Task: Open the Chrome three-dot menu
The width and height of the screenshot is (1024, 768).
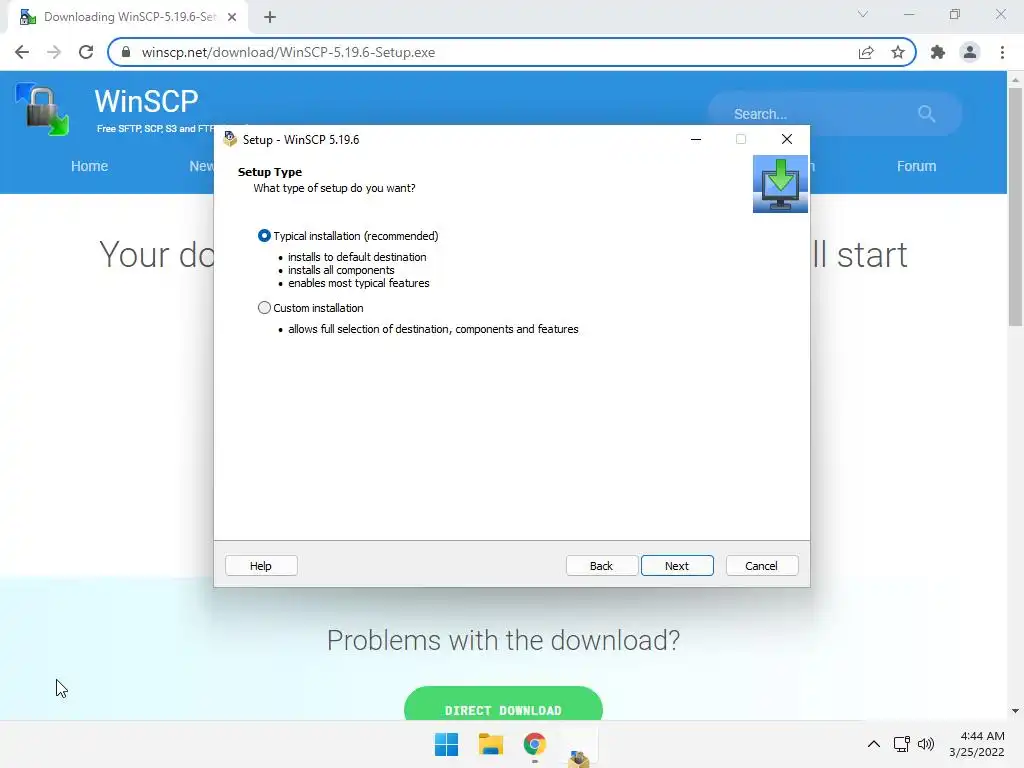Action: [1002, 52]
